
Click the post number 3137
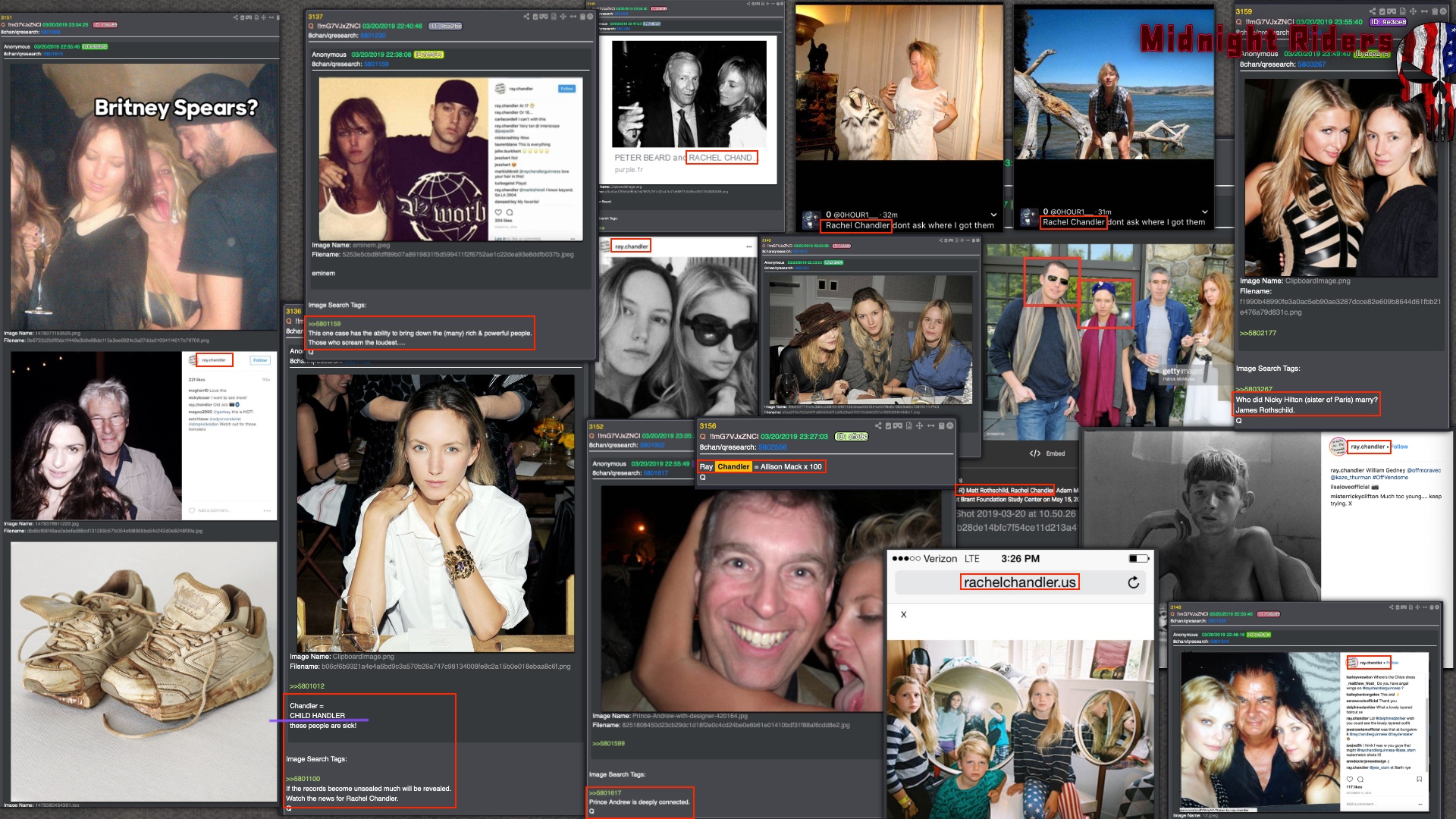[x=315, y=17]
